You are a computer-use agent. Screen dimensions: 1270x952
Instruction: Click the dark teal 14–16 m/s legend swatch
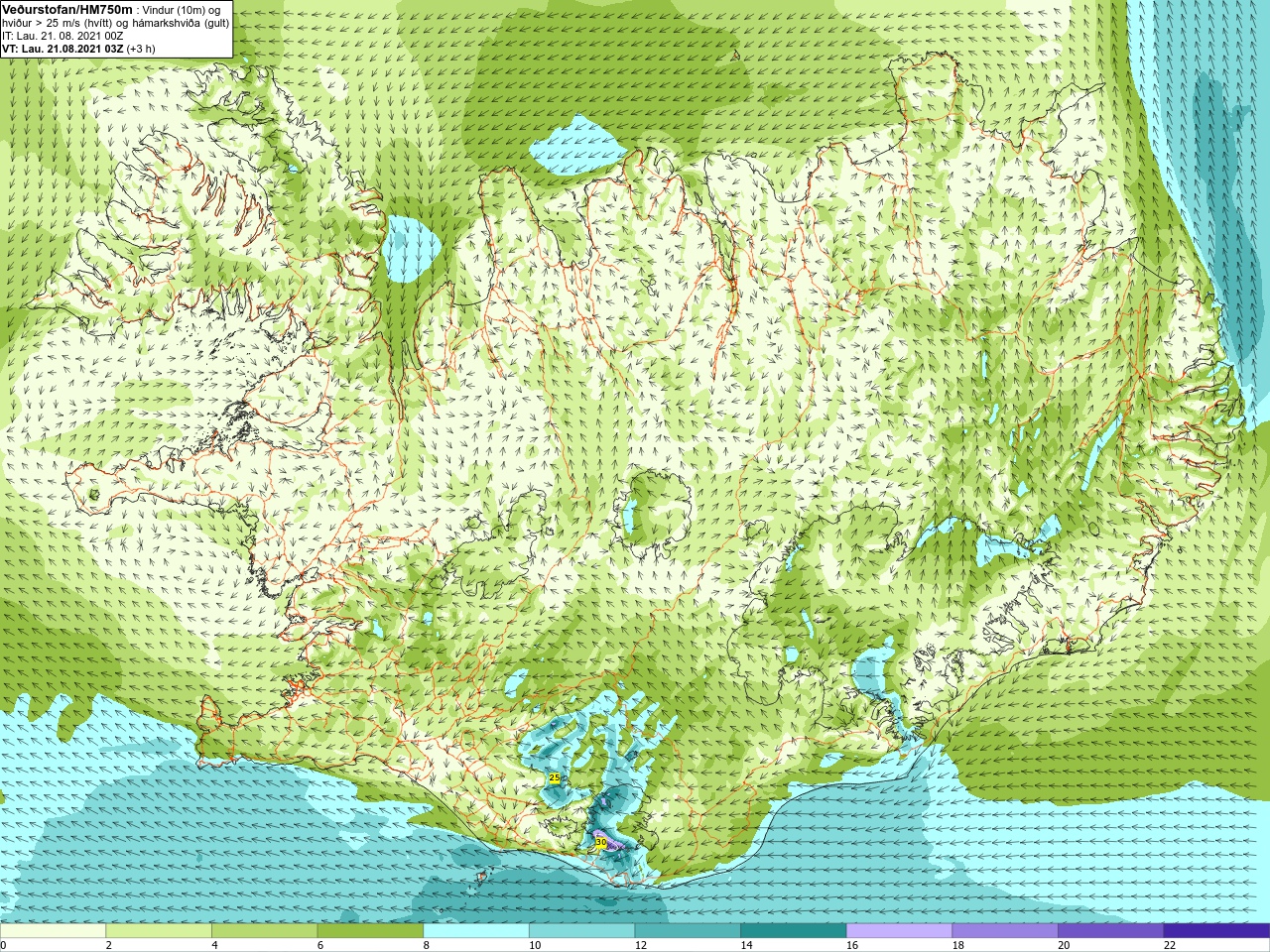pos(794,930)
